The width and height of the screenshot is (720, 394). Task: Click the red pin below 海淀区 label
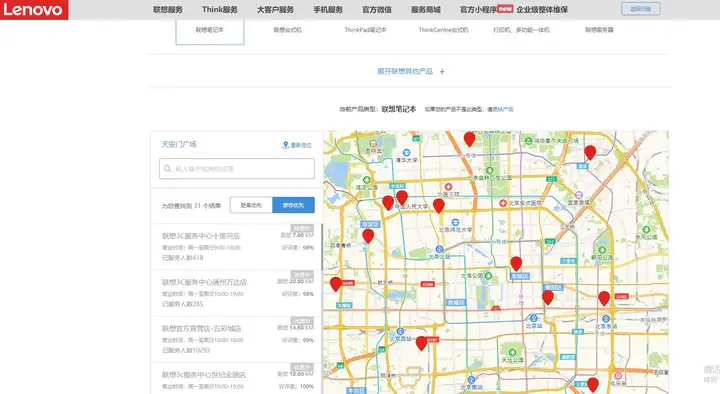point(368,236)
